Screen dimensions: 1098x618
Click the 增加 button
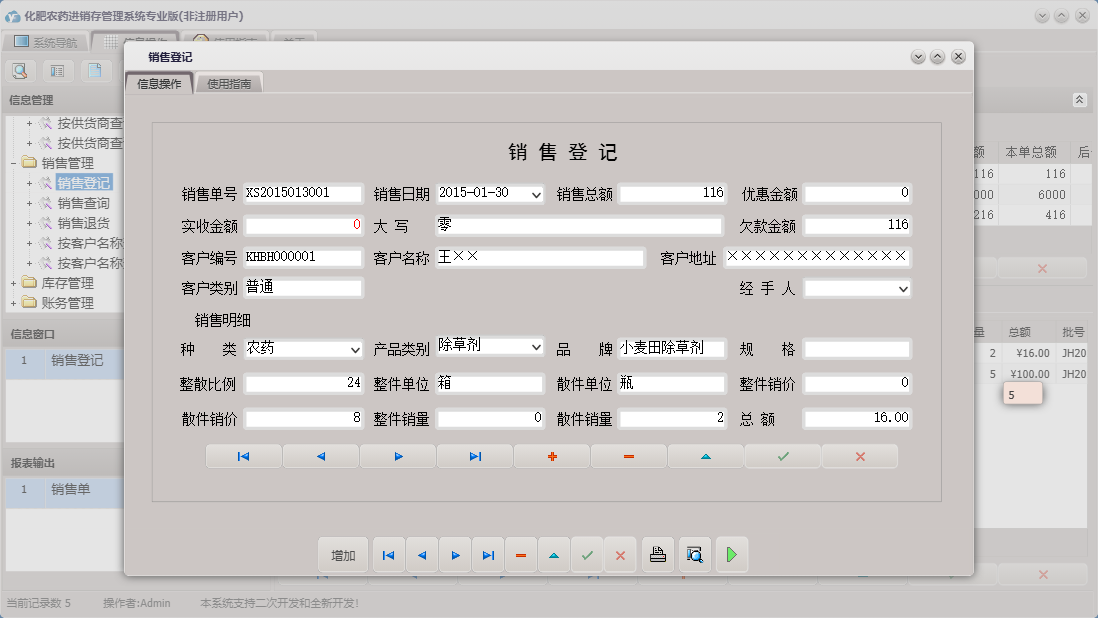[342, 554]
